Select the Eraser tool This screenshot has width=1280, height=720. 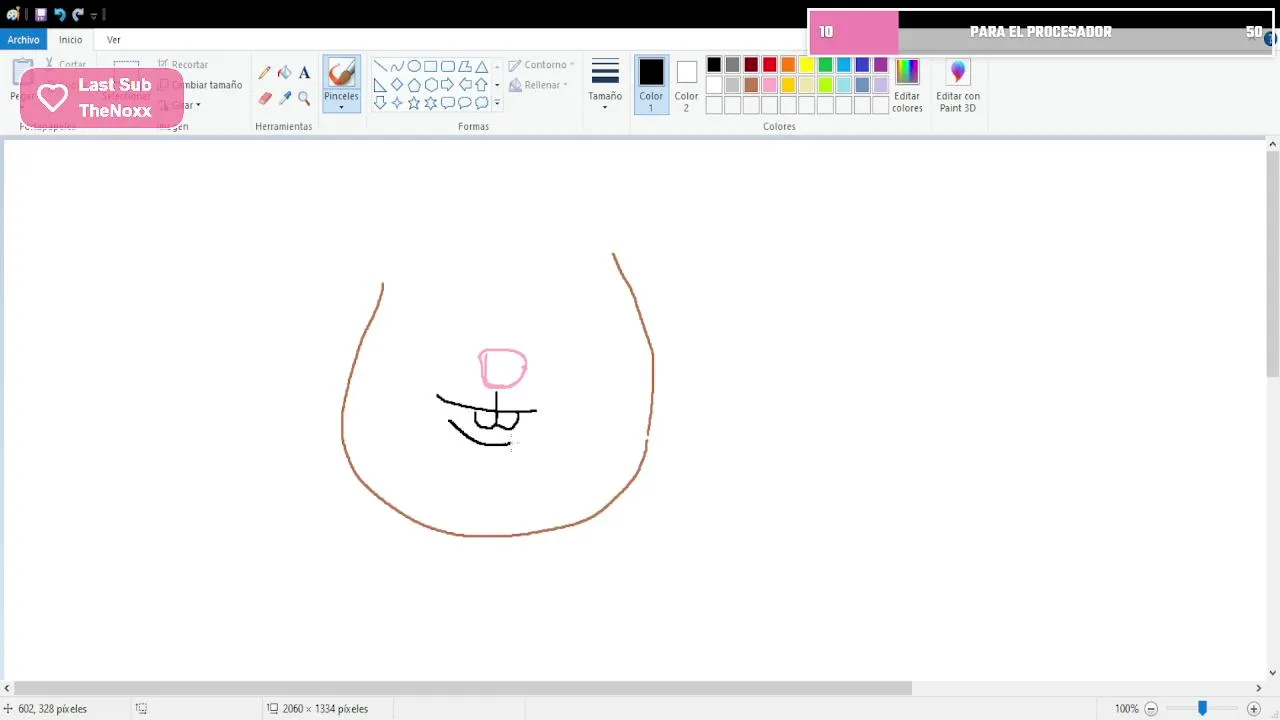coord(265,98)
